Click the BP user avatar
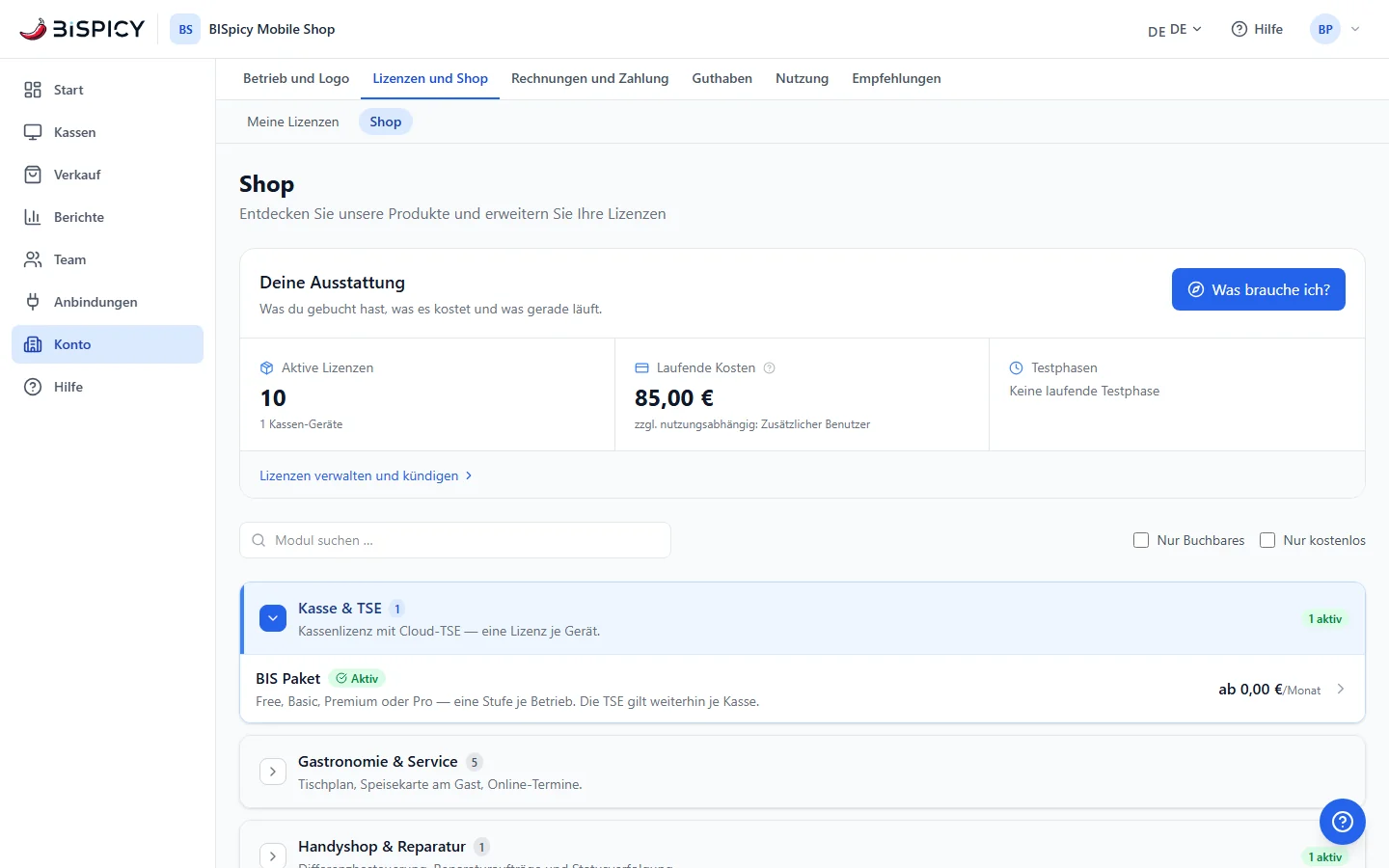Image resolution: width=1389 pixels, height=868 pixels. (1325, 29)
